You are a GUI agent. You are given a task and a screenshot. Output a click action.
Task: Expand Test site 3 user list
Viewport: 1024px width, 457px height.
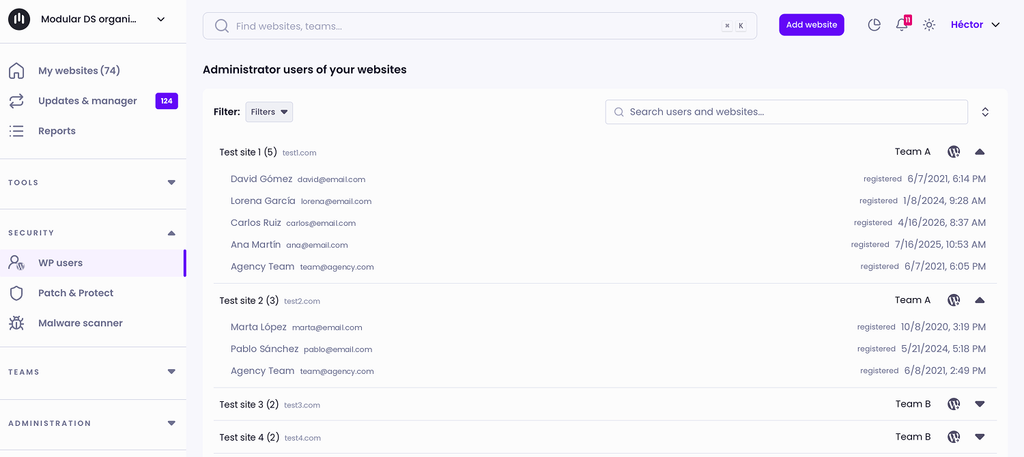pyautogui.click(x=980, y=404)
